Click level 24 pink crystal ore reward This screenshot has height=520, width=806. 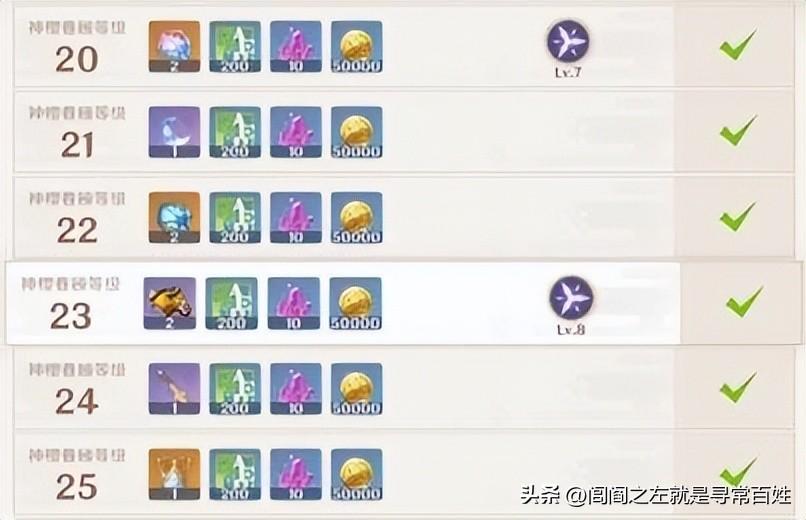point(296,389)
